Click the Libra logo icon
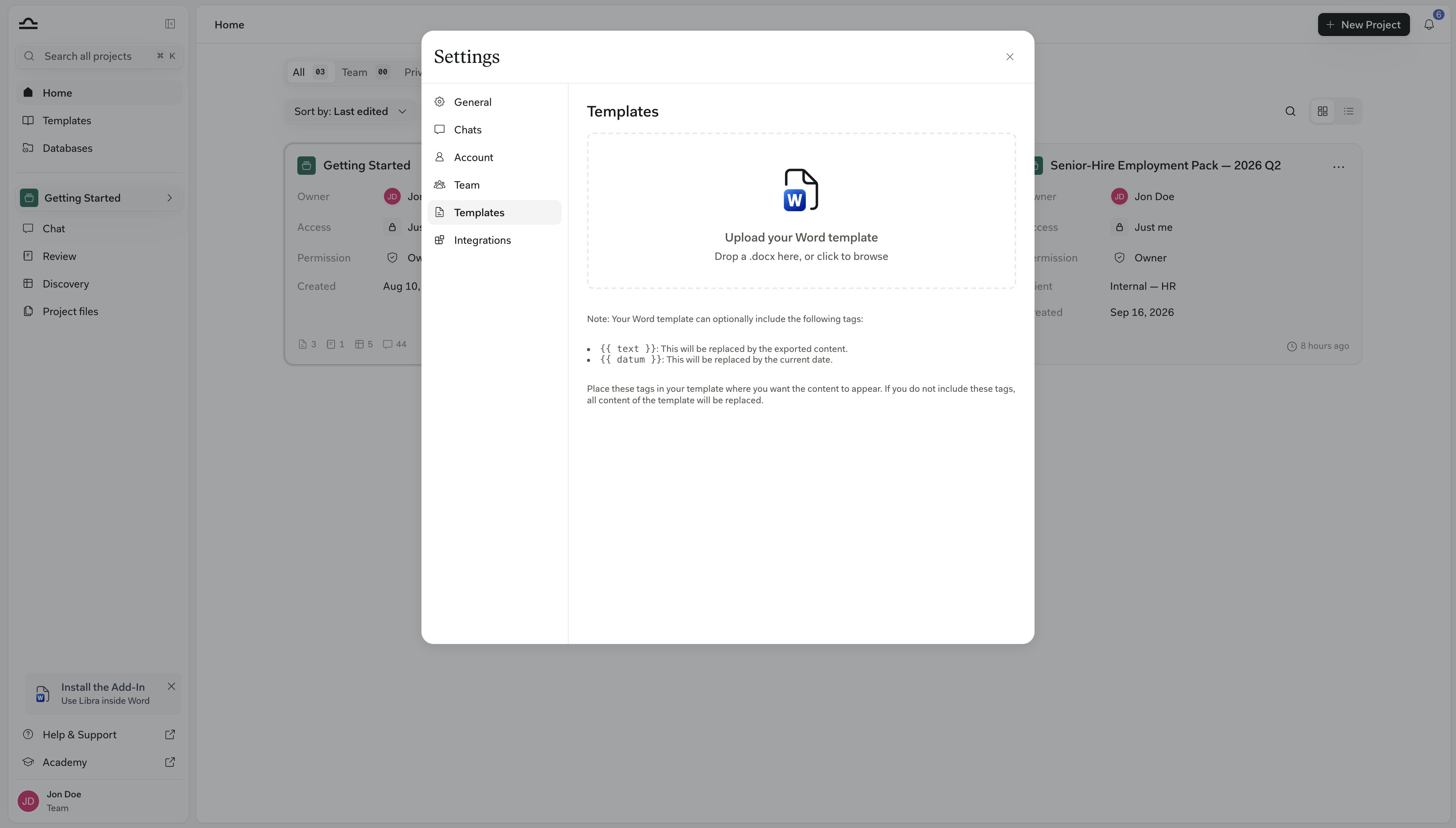The width and height of the screenshot is (1456, 828). pyautogui.click(x=28, y=24)
